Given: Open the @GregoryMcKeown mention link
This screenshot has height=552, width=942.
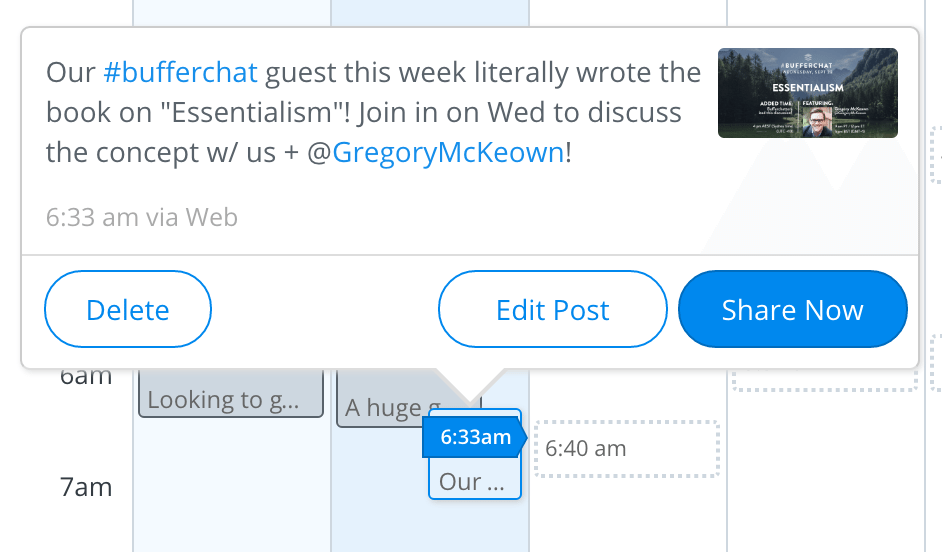Looking at the screenshot, I should (x=448, y=153).
